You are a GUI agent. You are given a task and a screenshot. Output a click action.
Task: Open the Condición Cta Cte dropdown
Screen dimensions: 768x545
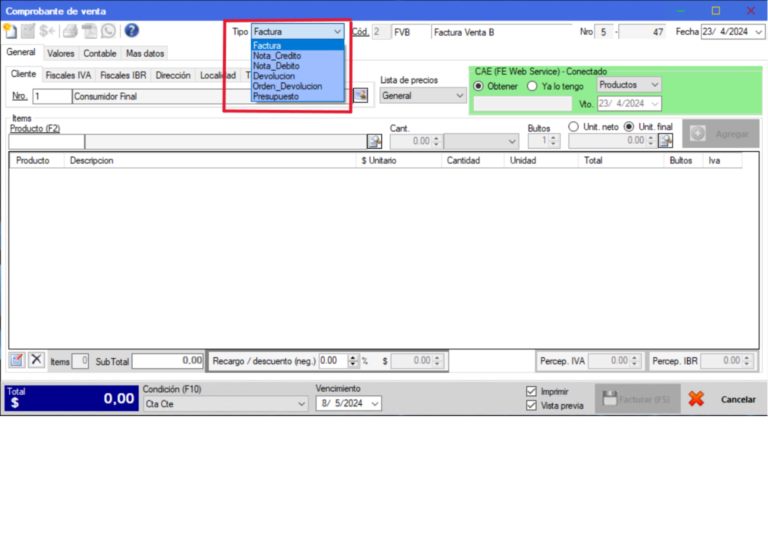pyautogui.click(x=302, y=404)
